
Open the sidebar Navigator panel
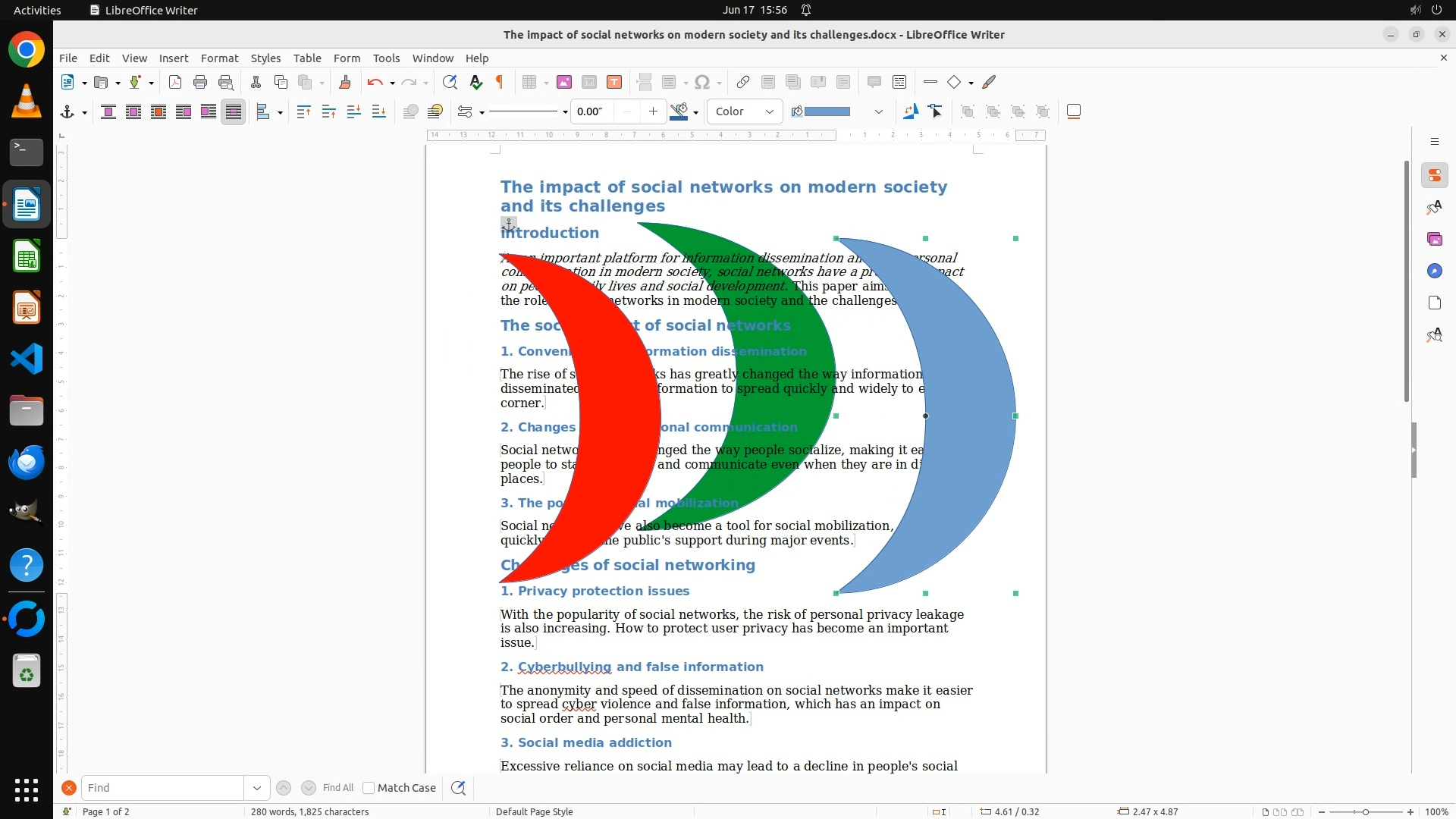(1434, 271)
